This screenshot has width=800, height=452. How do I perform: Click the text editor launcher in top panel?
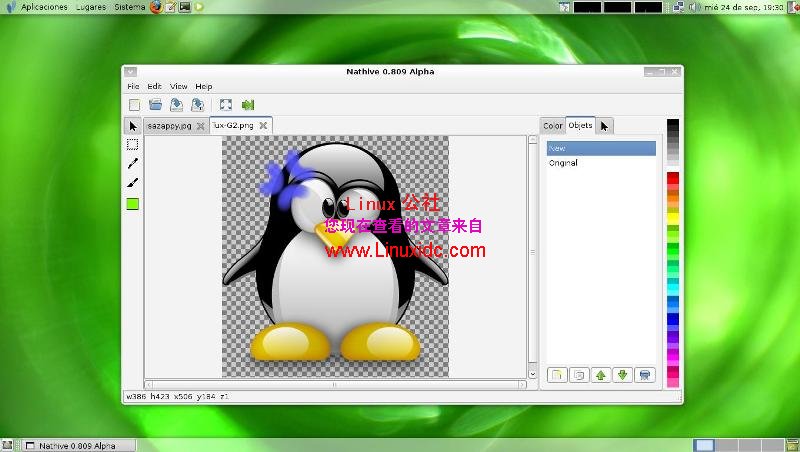pyautogui.click(x=171, y=7)
